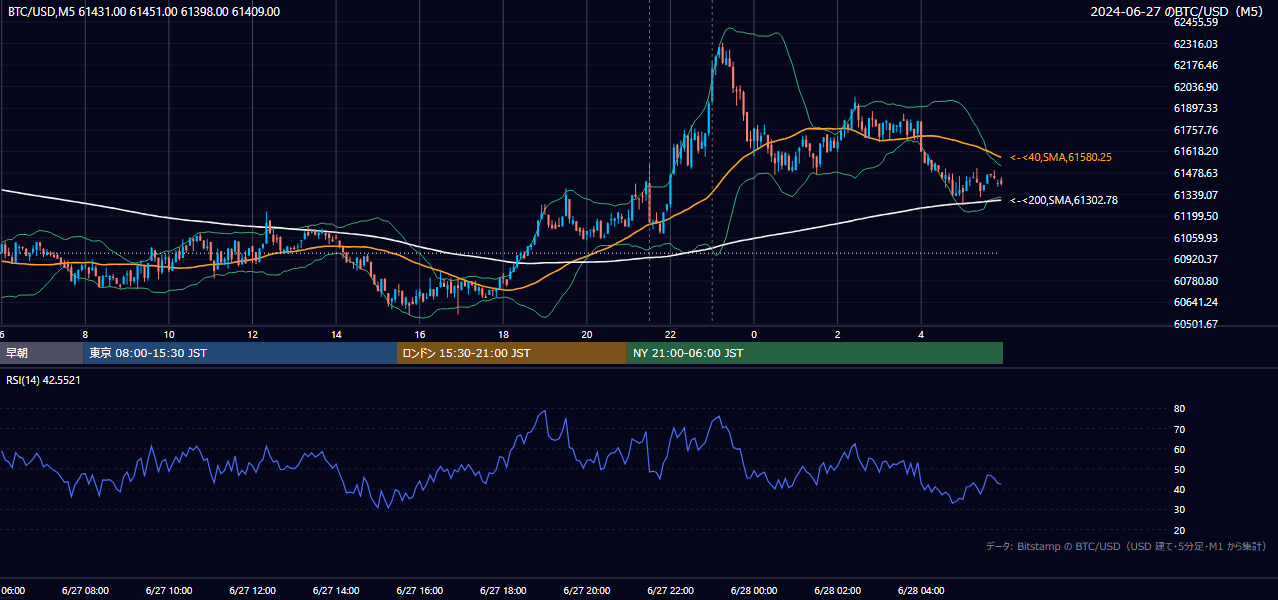Click the 6/27 12:00 time label
The height and width of the screenshot is (600, 1278).
pos(252,590)
